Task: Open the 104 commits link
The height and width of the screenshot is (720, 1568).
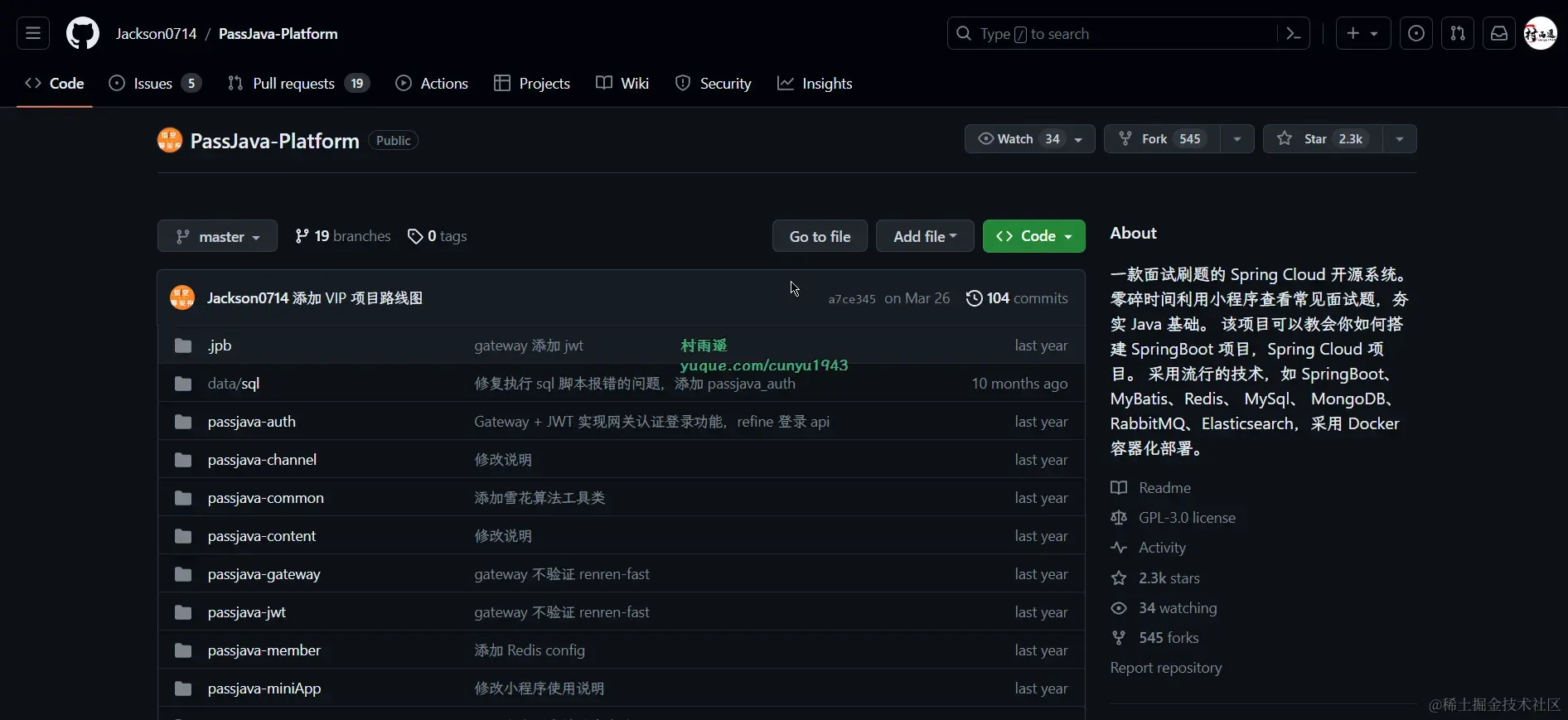Action: (1017, 298)
